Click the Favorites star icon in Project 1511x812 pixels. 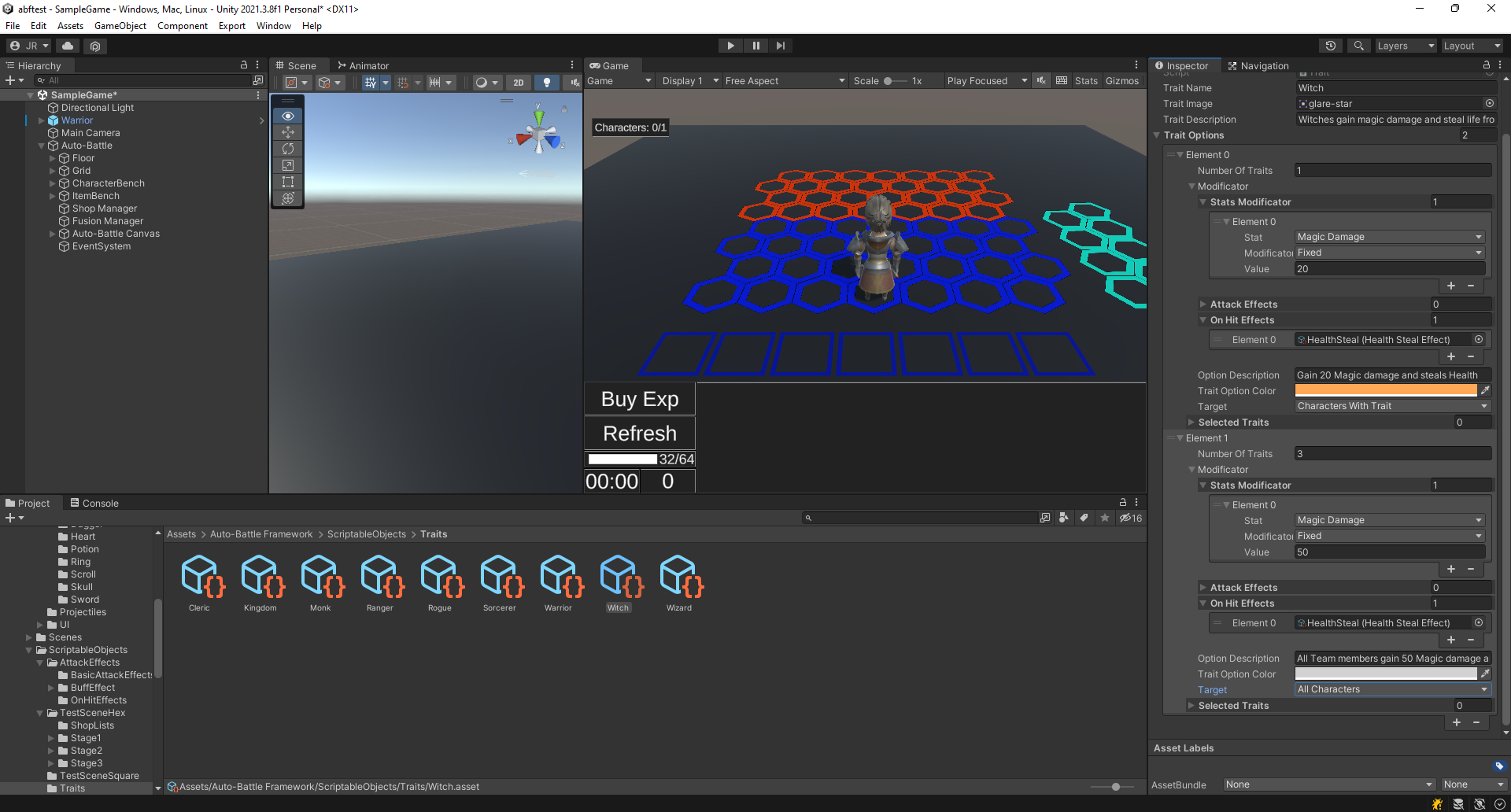click(x=1105, y=518)
